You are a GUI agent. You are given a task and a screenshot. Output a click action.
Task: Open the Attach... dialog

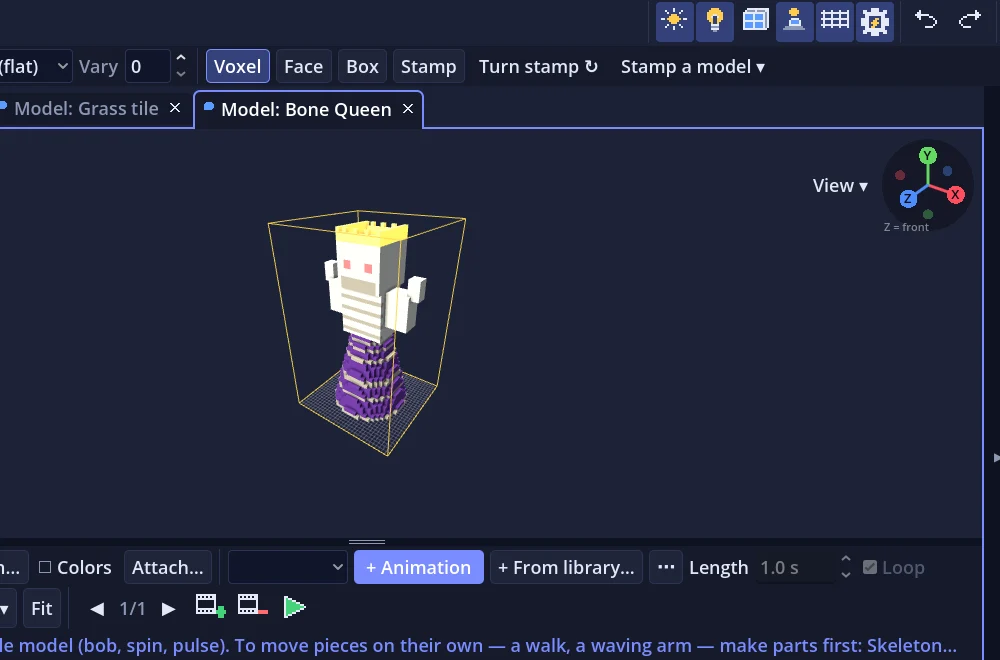click(168, 567)
